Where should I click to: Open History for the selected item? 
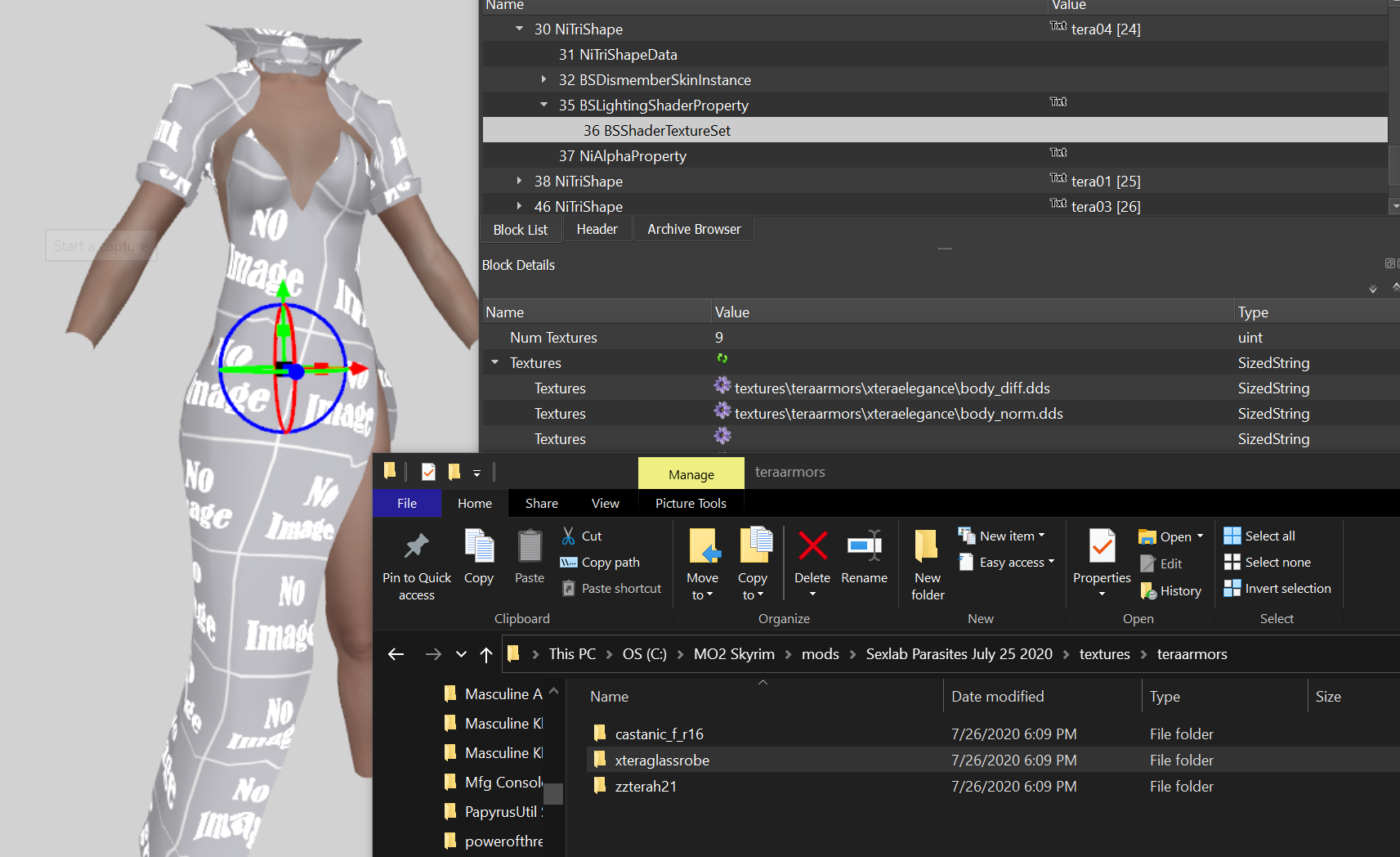pyautogui.click(x=1170, y=591)
